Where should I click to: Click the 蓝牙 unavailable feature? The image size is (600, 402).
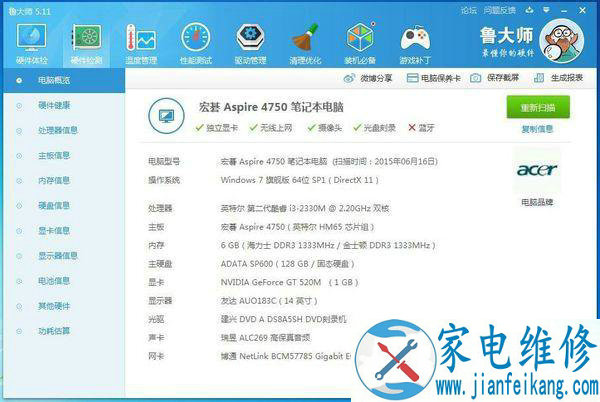[421, 128]
